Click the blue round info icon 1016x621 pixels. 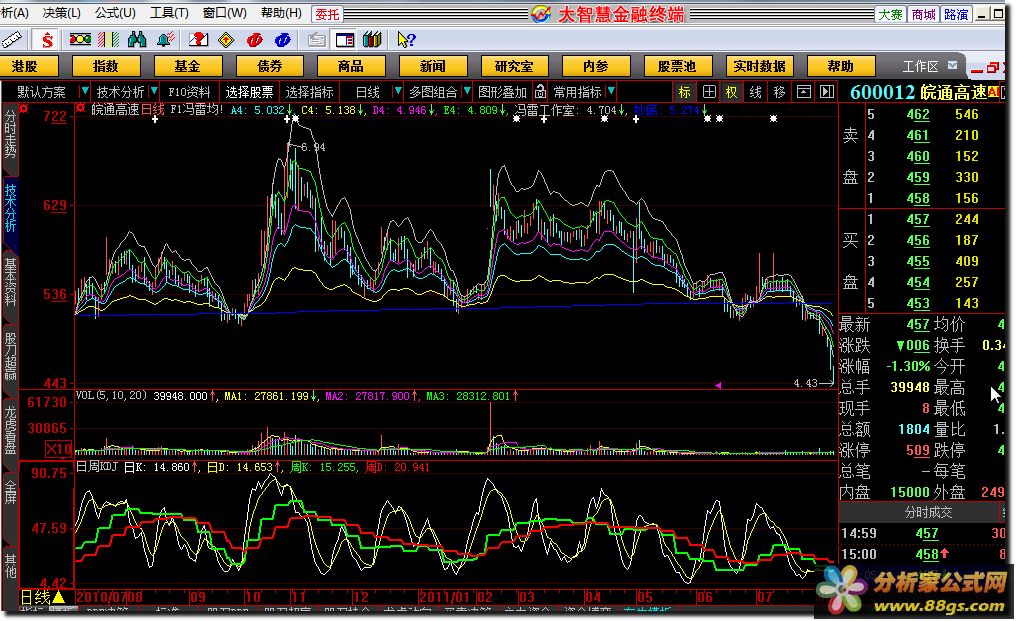(x=283, y=40)
